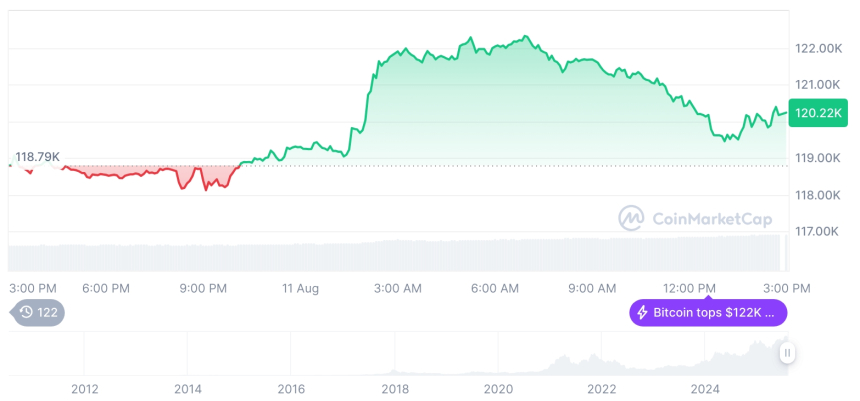Viewport: 860px width, 401px height.
Task: Click the 2016 year label on navigator
Action: [x=291, y=389]
